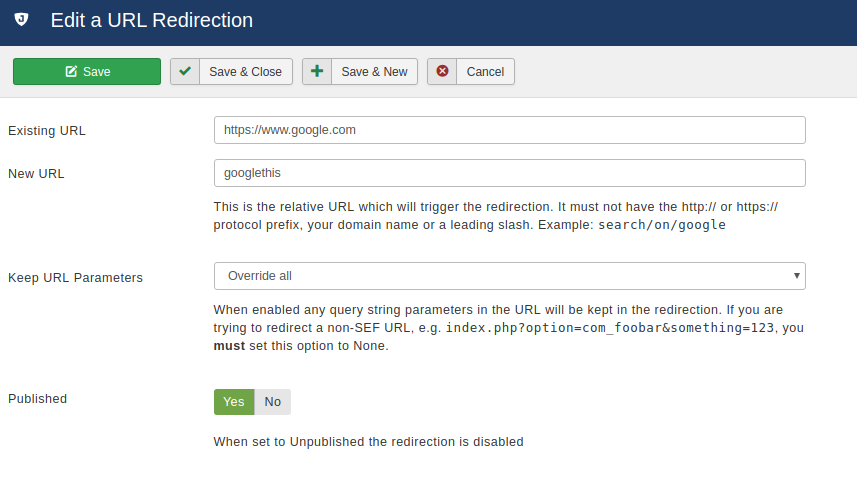
Task: Set Published to No
Action: click(x=273, y=402)
